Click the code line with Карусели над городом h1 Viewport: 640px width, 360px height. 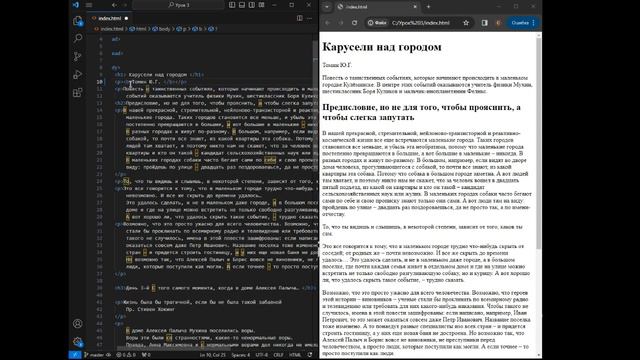(x=159, y=75)
